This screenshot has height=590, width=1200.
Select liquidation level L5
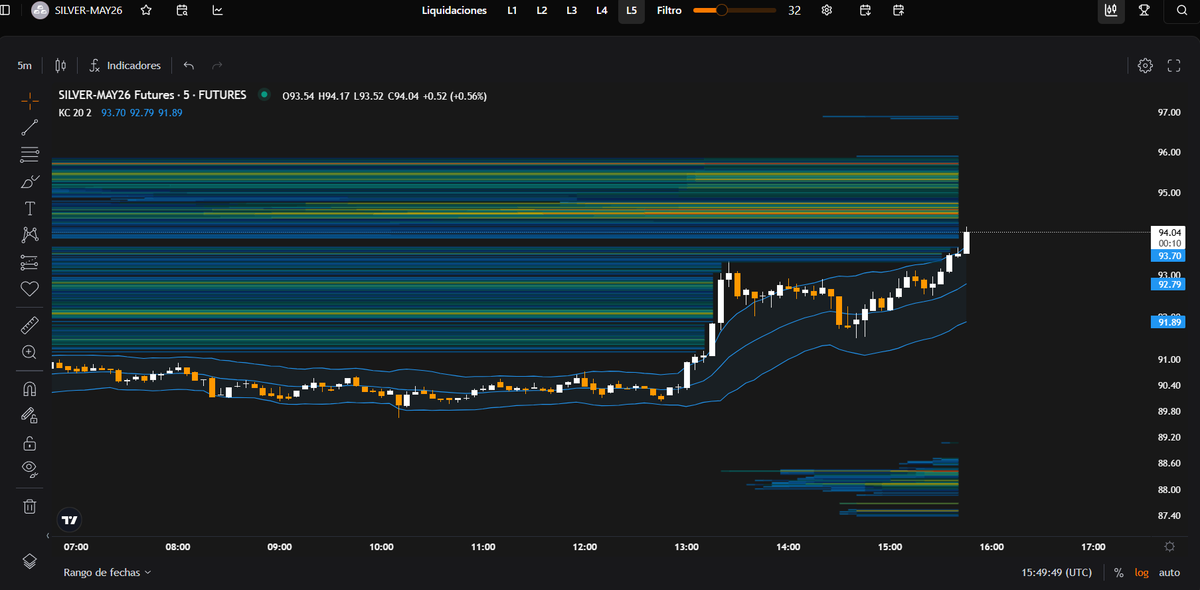click(631, 10)
